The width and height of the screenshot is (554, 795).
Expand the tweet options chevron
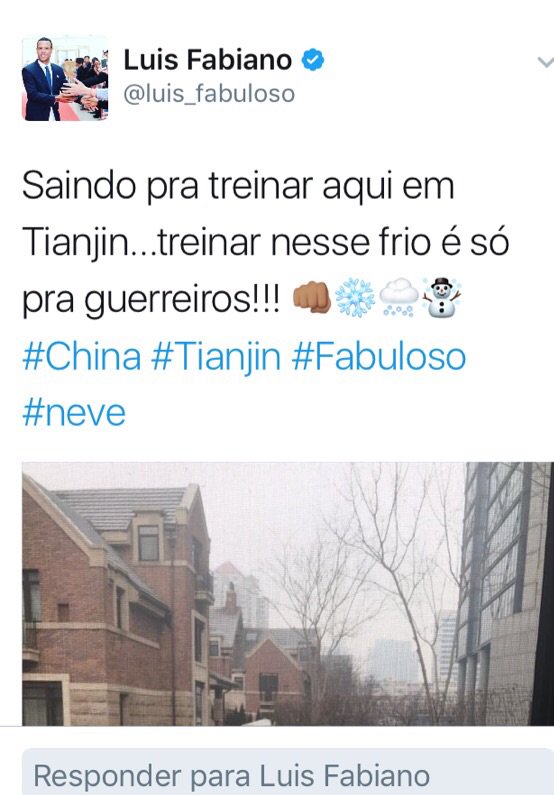click(x=545, y=62)
